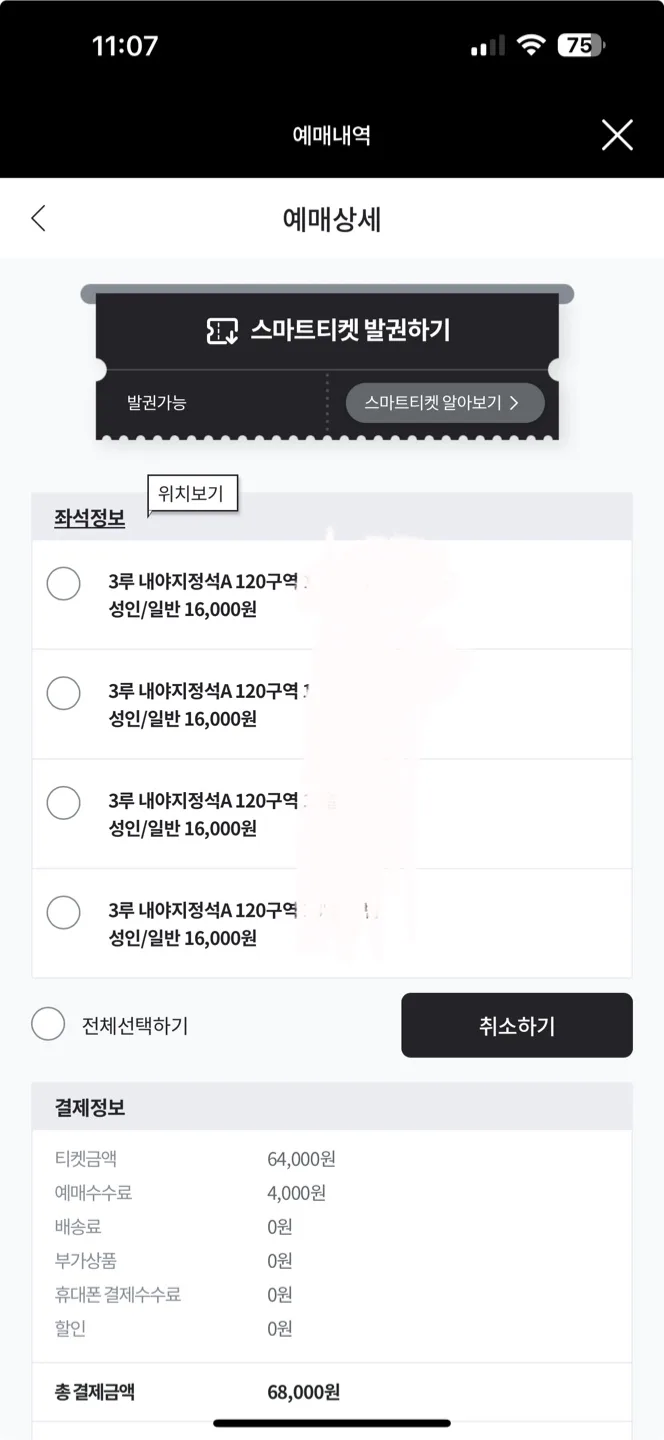Select the third 120구역 seat radio

pyautogui.click(x=64, y=802)
